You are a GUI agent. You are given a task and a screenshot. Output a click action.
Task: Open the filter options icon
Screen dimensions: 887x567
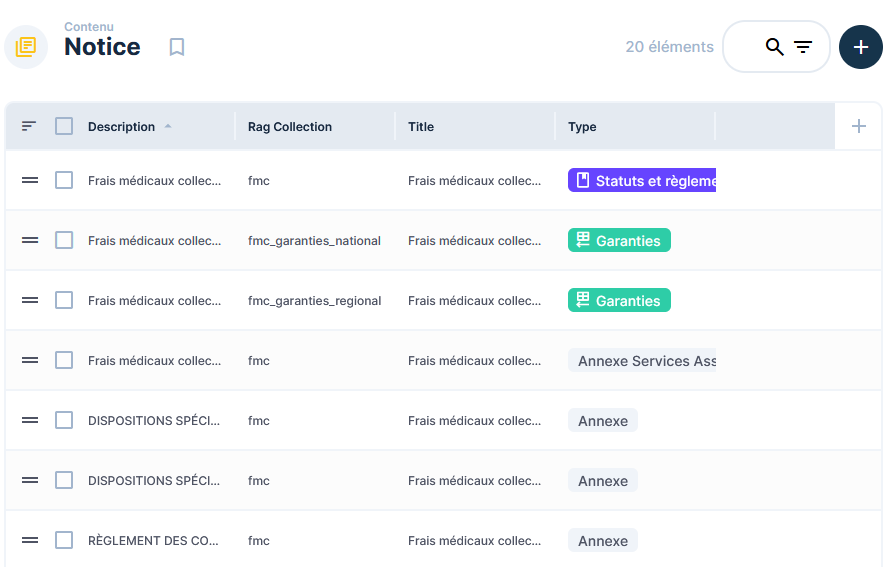(803, 47)
